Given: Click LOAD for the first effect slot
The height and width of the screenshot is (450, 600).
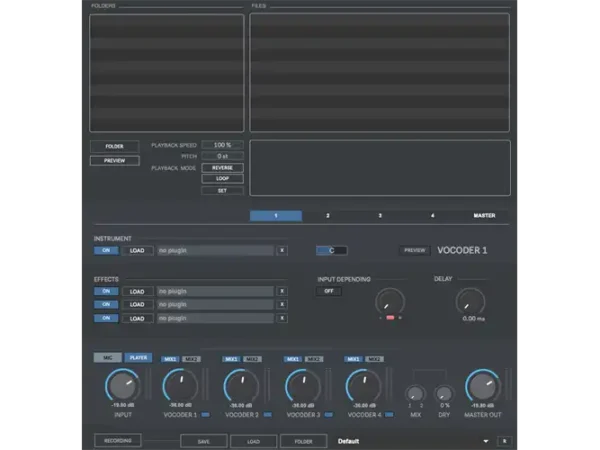Looking at the screenshot, I should pyautogui.click(x=137, y=292).
